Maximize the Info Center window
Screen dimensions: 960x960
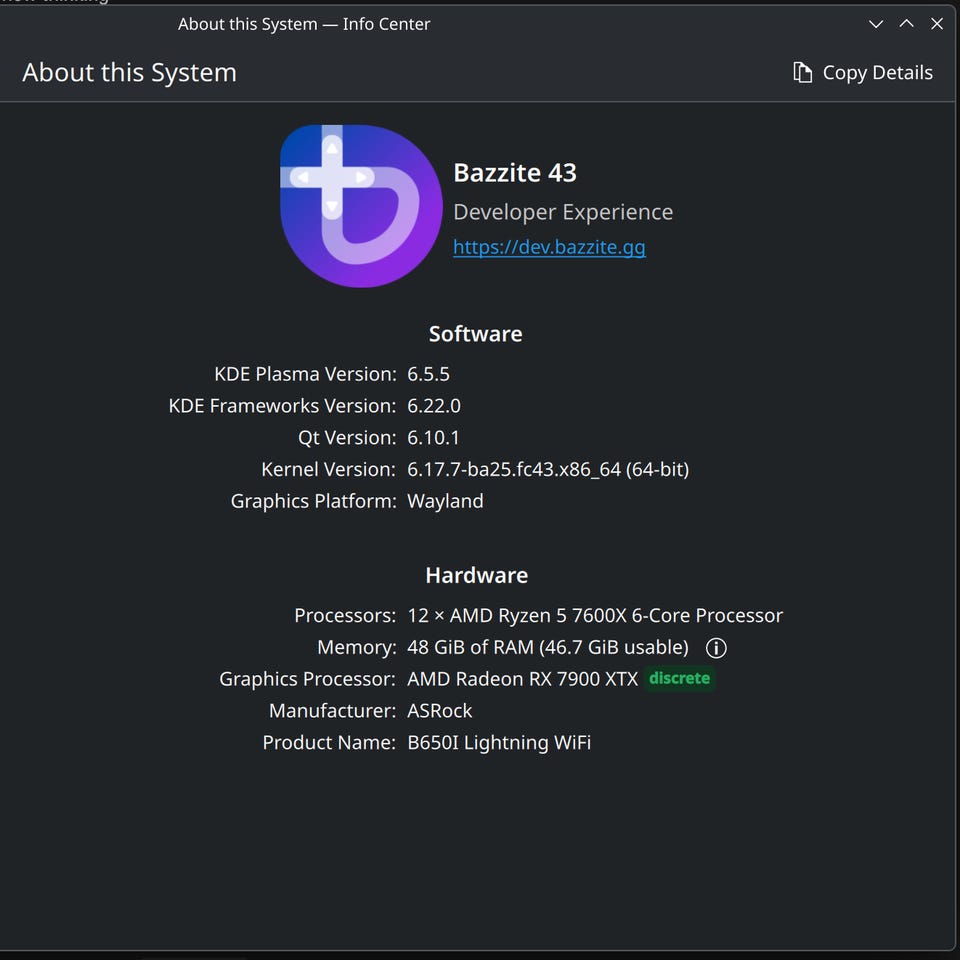(x=906, y=24)
